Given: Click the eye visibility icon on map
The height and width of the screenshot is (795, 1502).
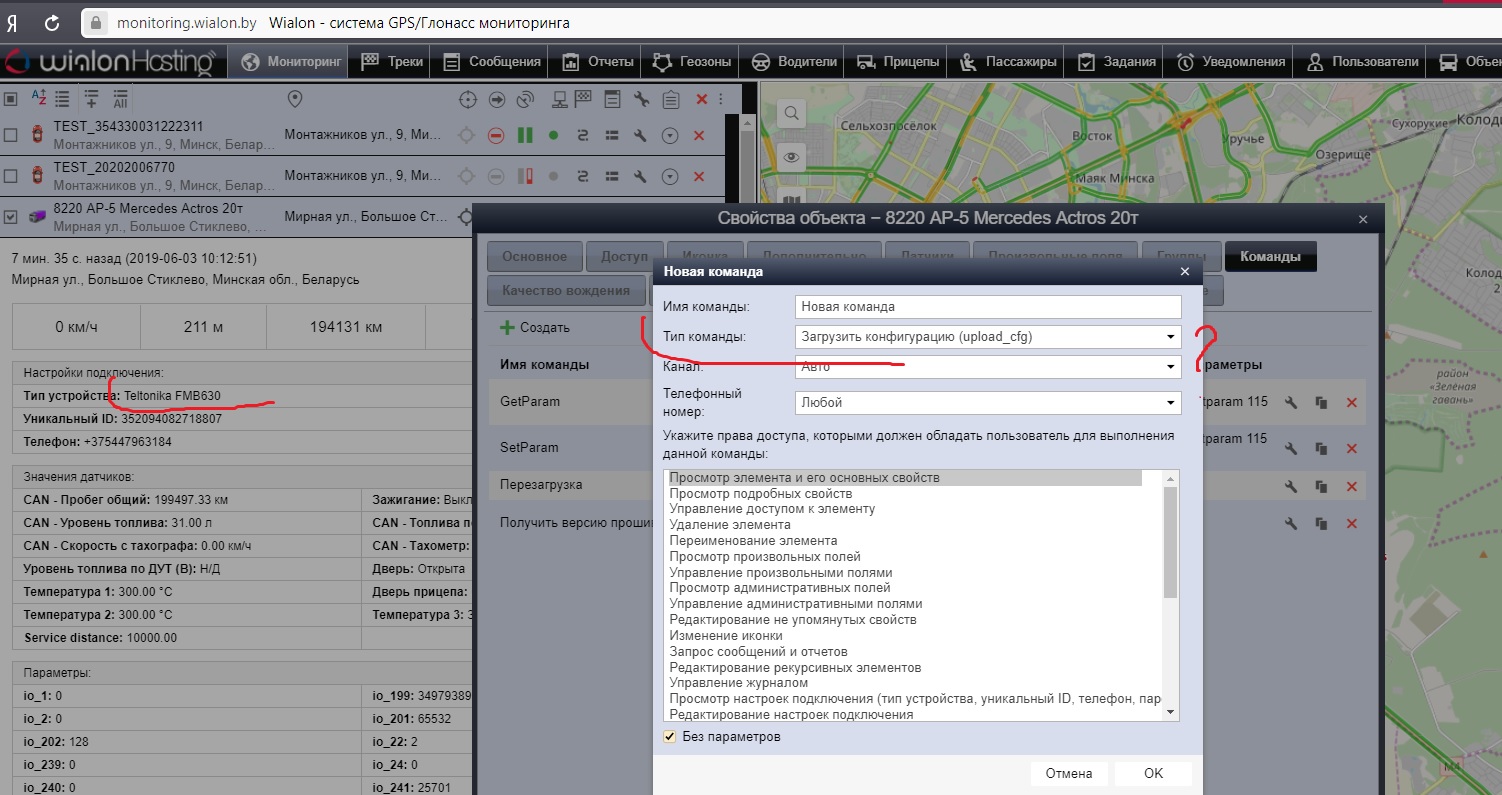Looking at the screenshot, I should tap(791, 157).
